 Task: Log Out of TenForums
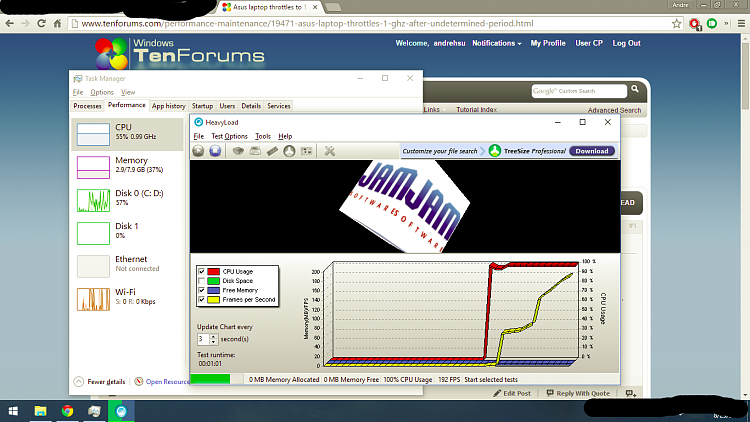coord(626,43)
